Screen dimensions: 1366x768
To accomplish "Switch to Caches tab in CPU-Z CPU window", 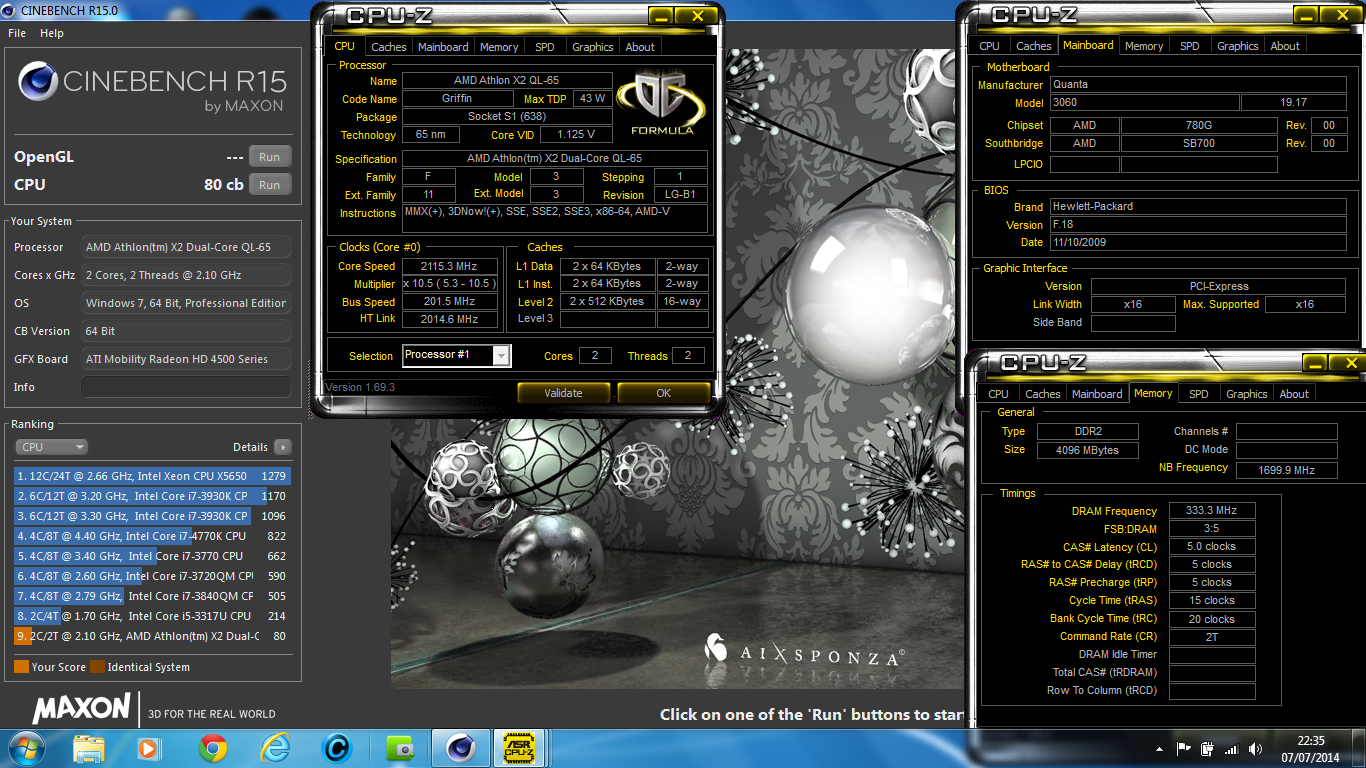I will [x=389, y=47].
